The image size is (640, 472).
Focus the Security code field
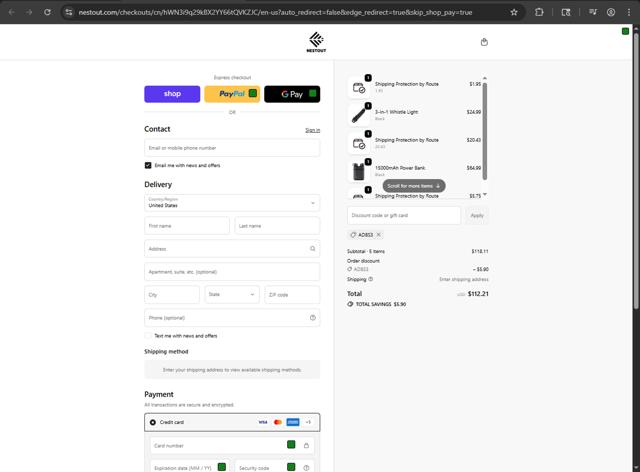coord(274,468)
